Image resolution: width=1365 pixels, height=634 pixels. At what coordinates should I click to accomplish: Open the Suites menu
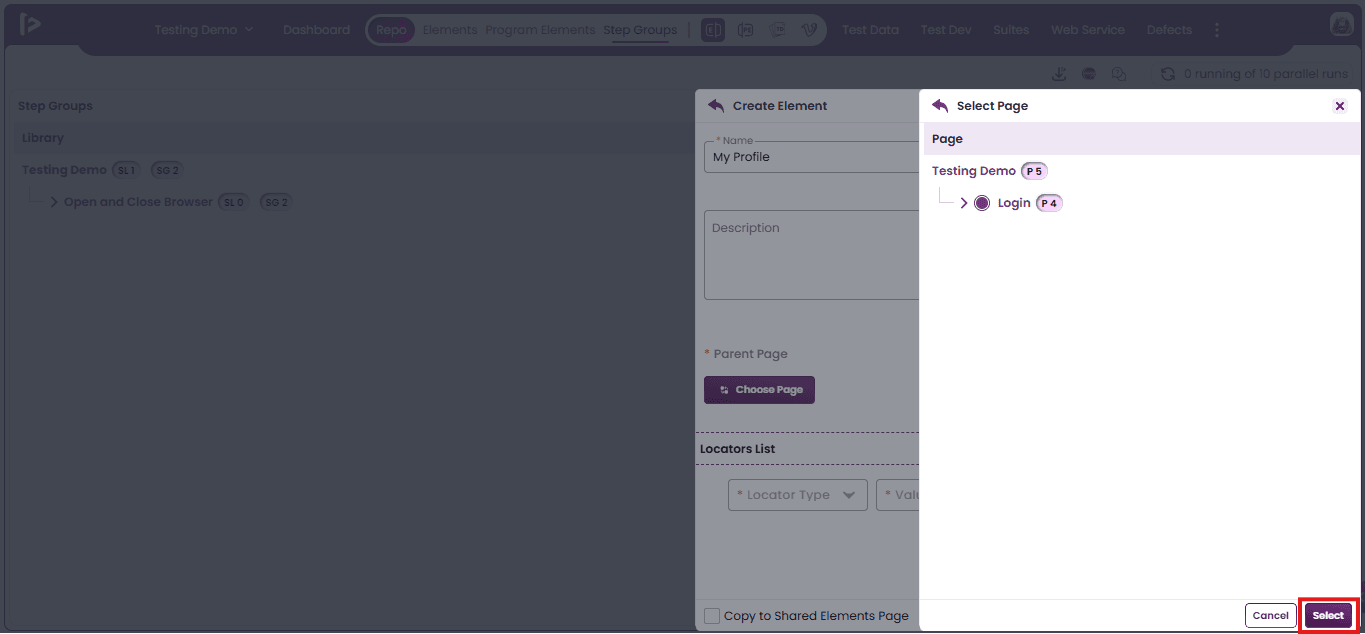click(1011, 30)
